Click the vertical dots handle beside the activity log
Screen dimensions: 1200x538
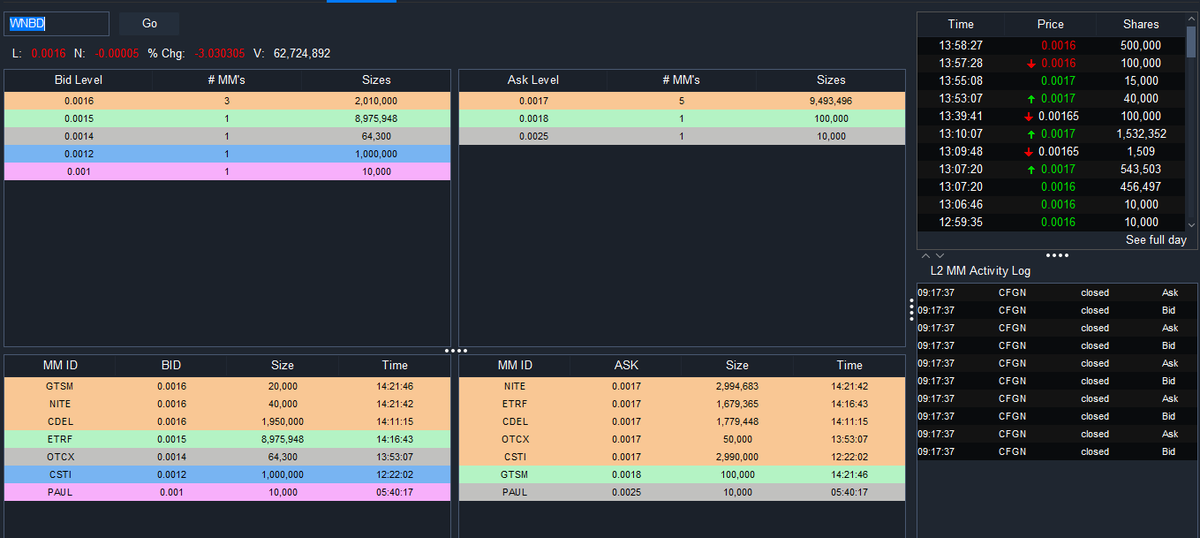911,309
